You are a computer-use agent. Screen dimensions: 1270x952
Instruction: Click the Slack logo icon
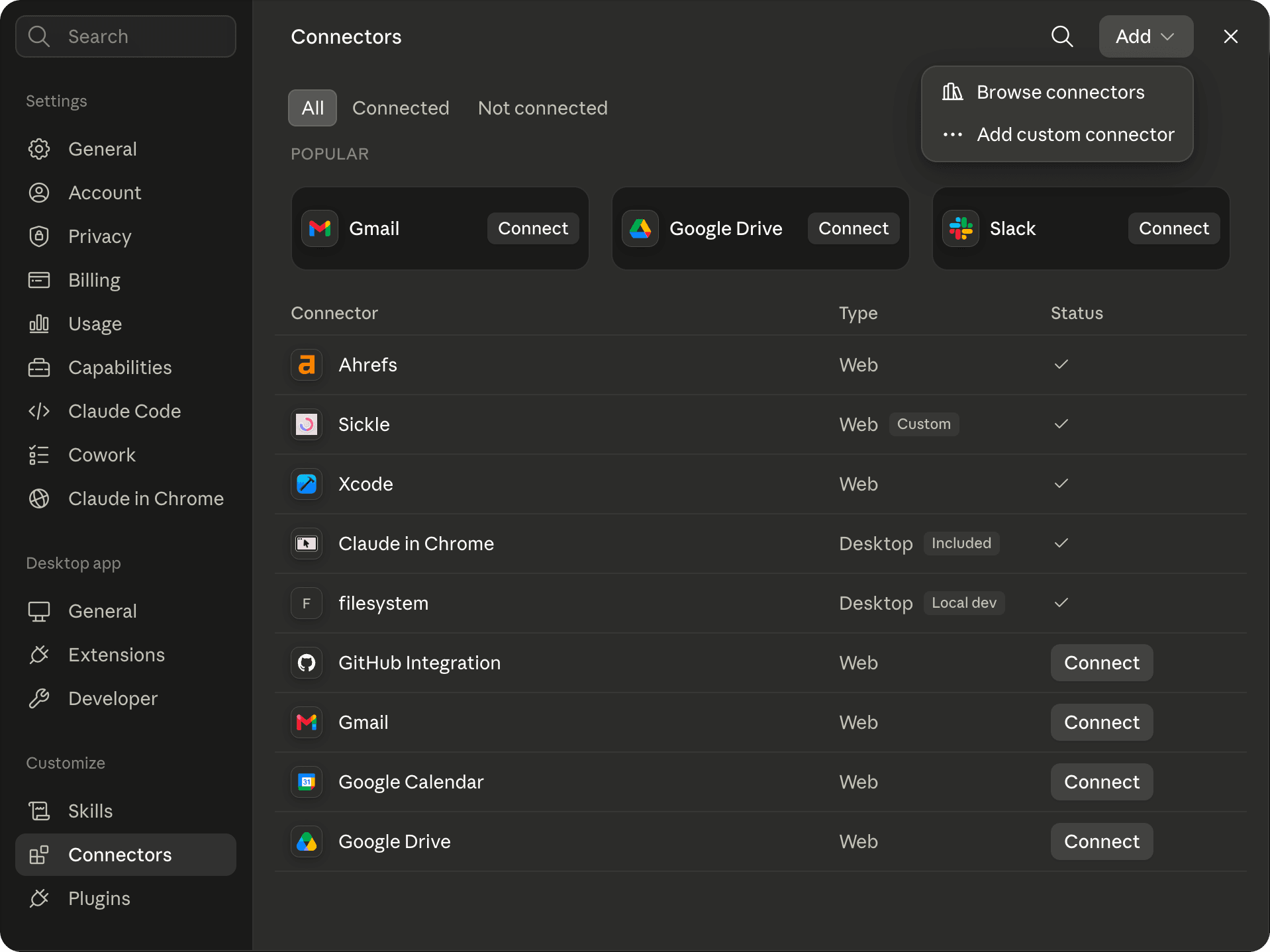click(961, 228)
